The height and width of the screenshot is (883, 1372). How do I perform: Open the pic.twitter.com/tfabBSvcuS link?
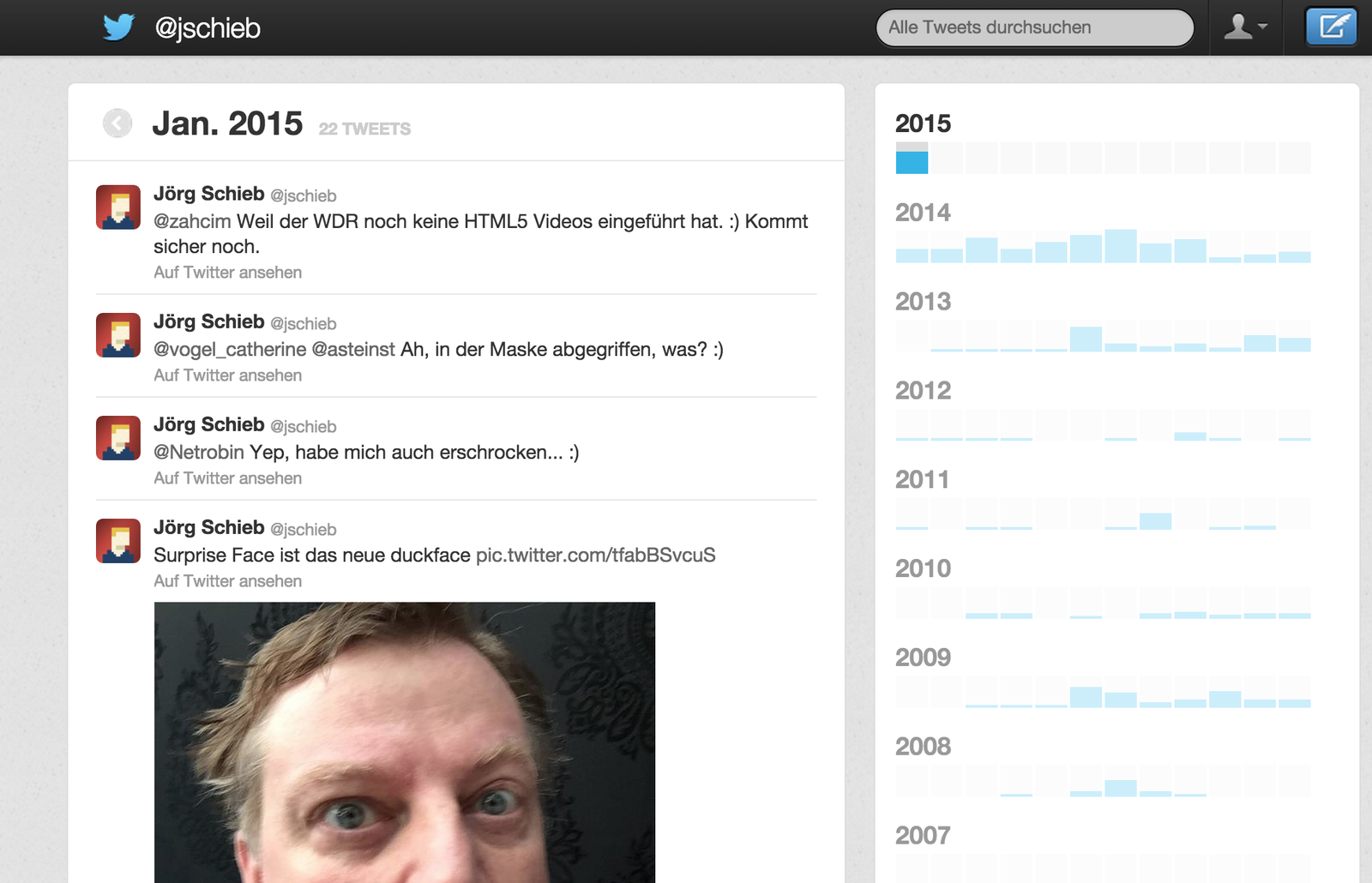click(x=596, y=555)
